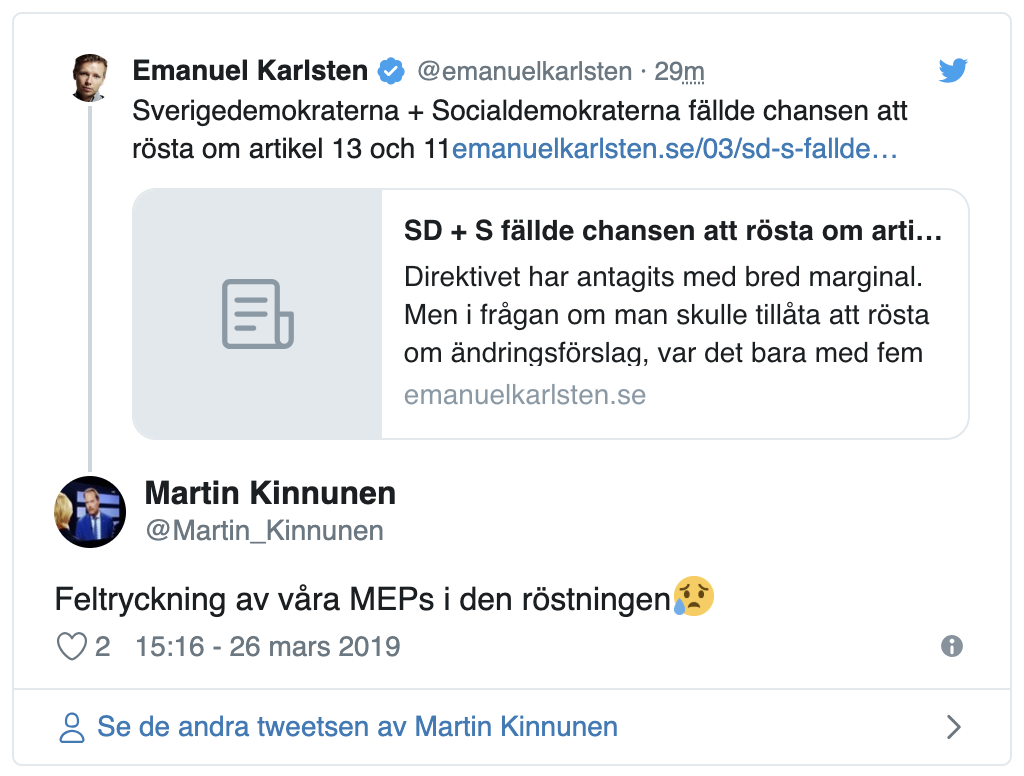Open card titled 'SD + S fällde chansen'
The height and width of the screenshot is (776, 1024).
551,314
